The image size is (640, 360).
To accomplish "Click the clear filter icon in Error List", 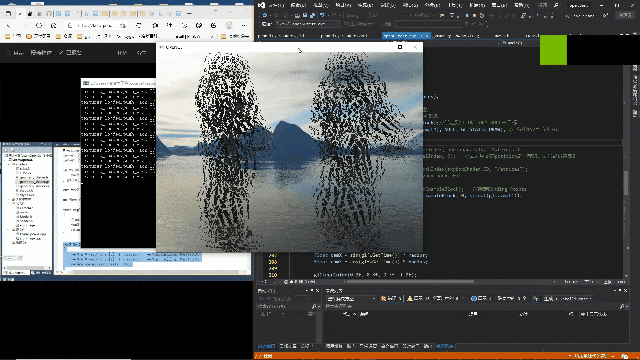I will coord(535,299).
